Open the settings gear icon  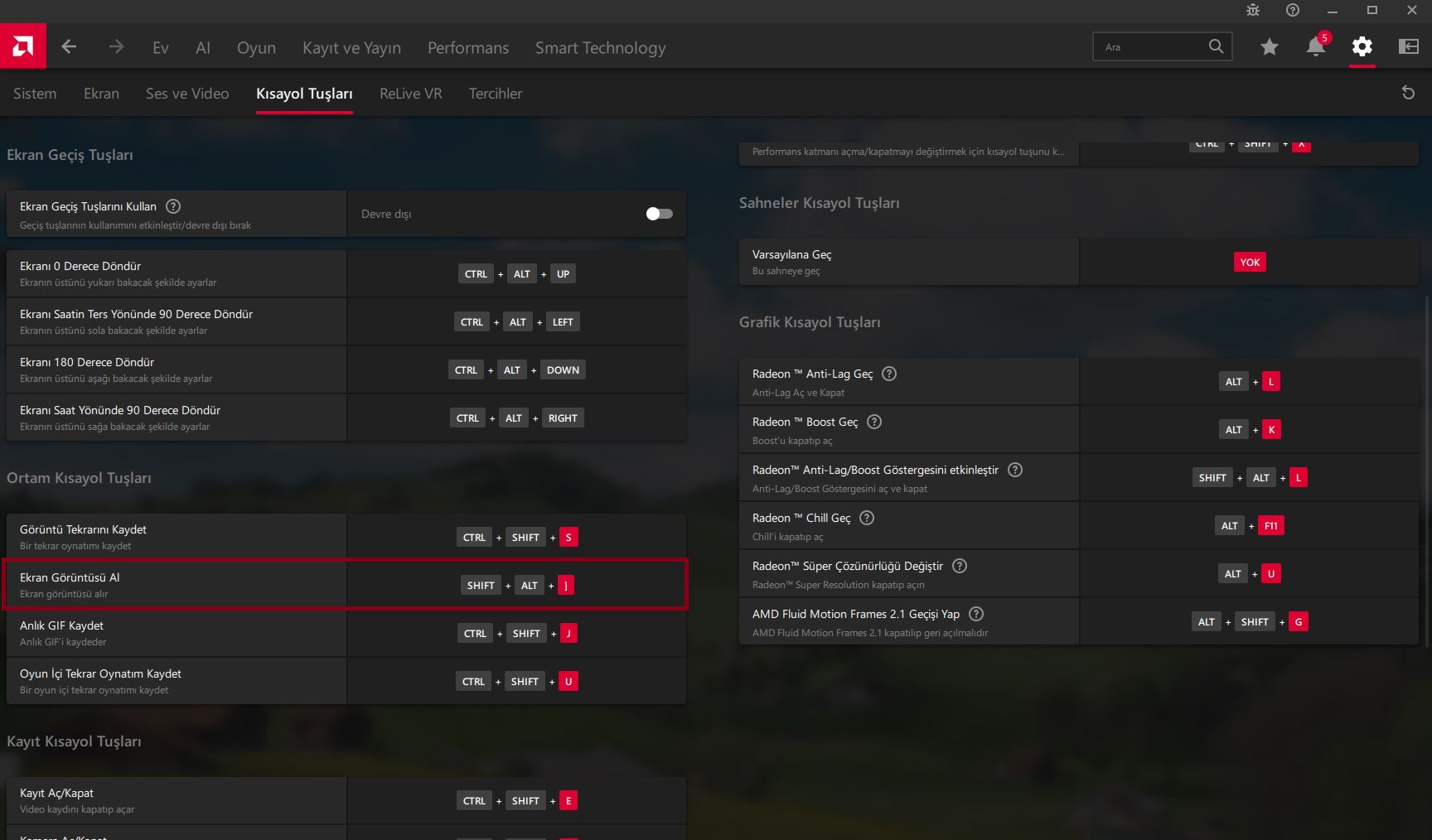coord(1362,46)
